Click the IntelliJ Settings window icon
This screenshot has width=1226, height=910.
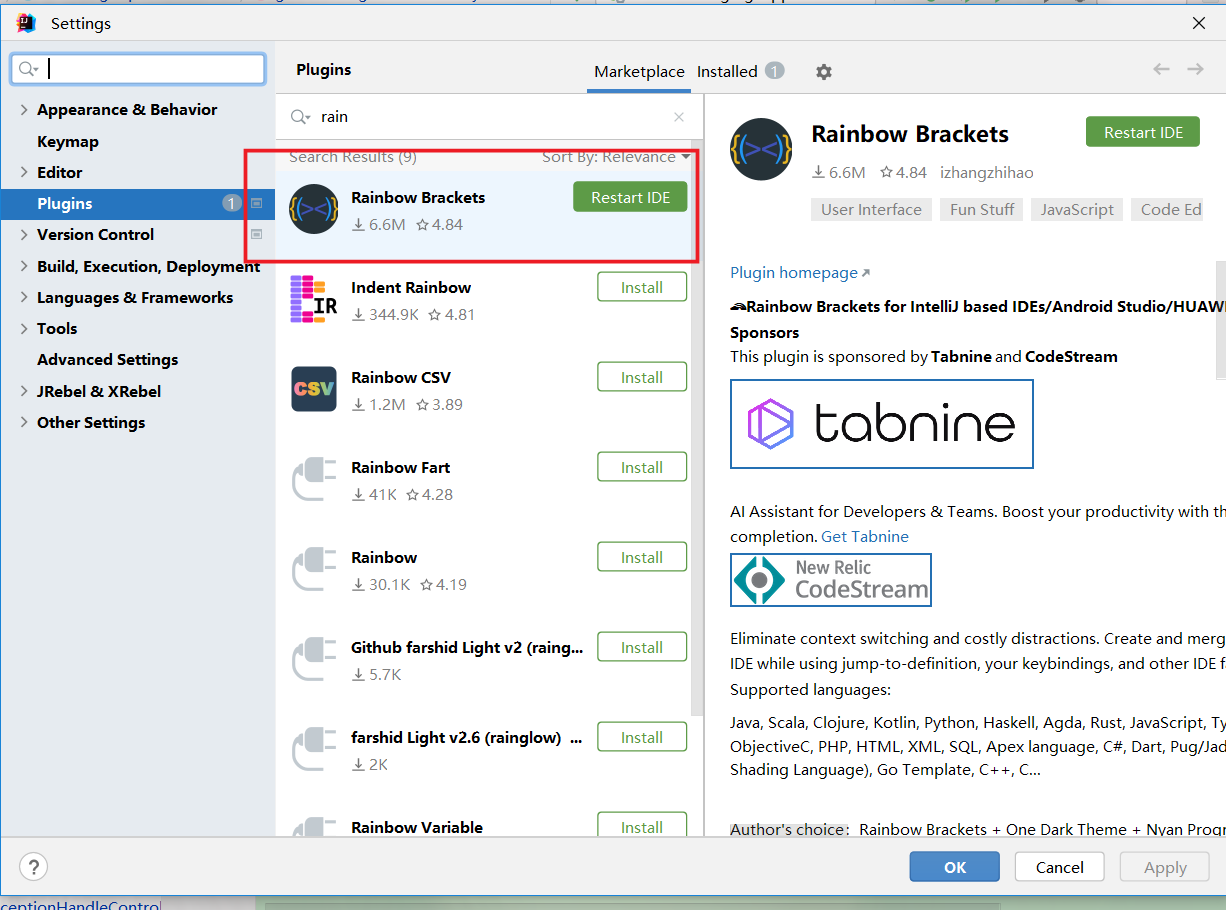click(27, 23)
